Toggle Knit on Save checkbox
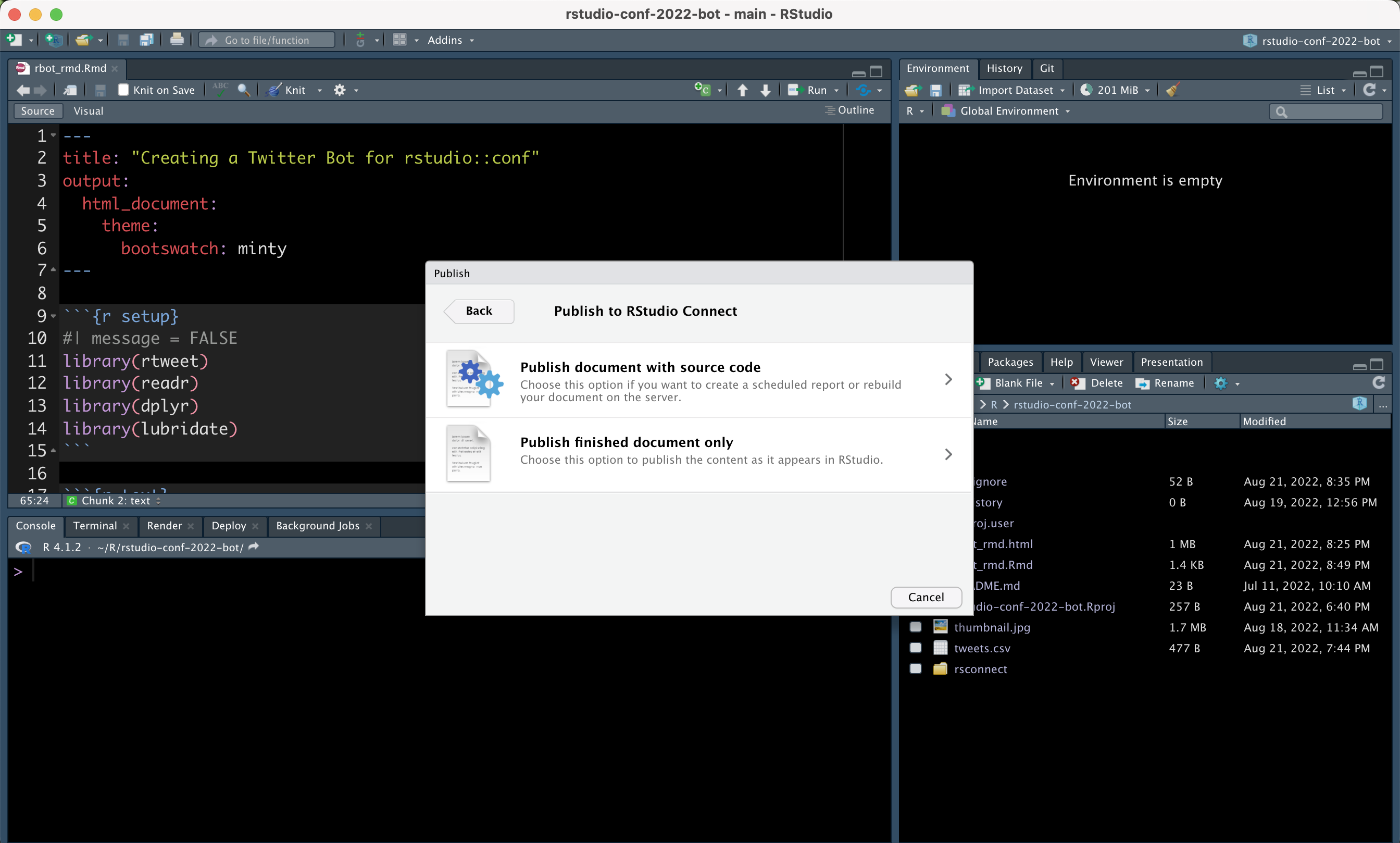This screenshot has width=1400, height=843. [x=123, y=90]
